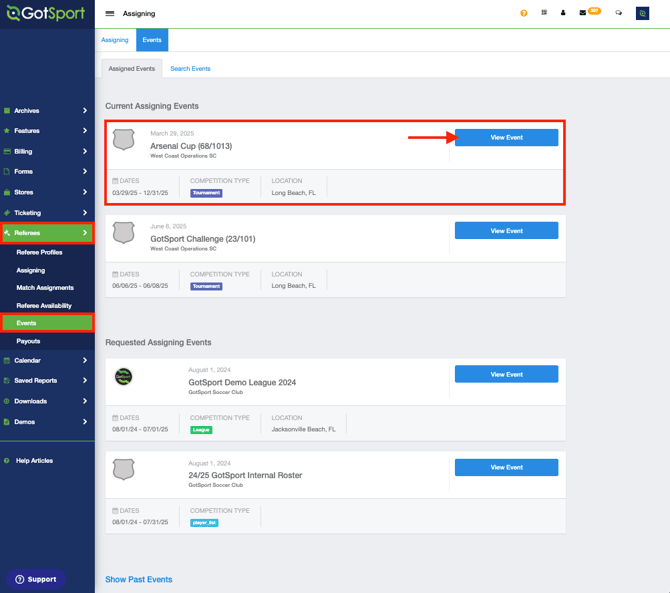This screenshot has height=593, width=670.
Task: Collapse the Referees menu chevron
Action: (85, 233)
